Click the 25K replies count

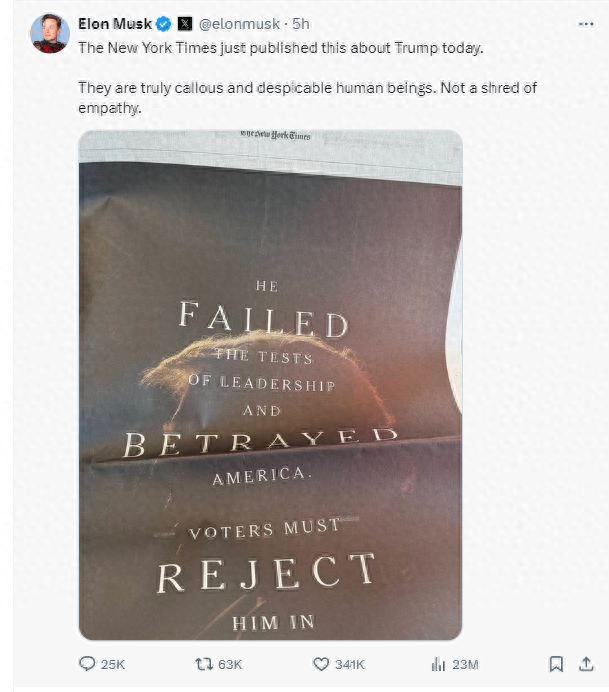click(114, 664)
